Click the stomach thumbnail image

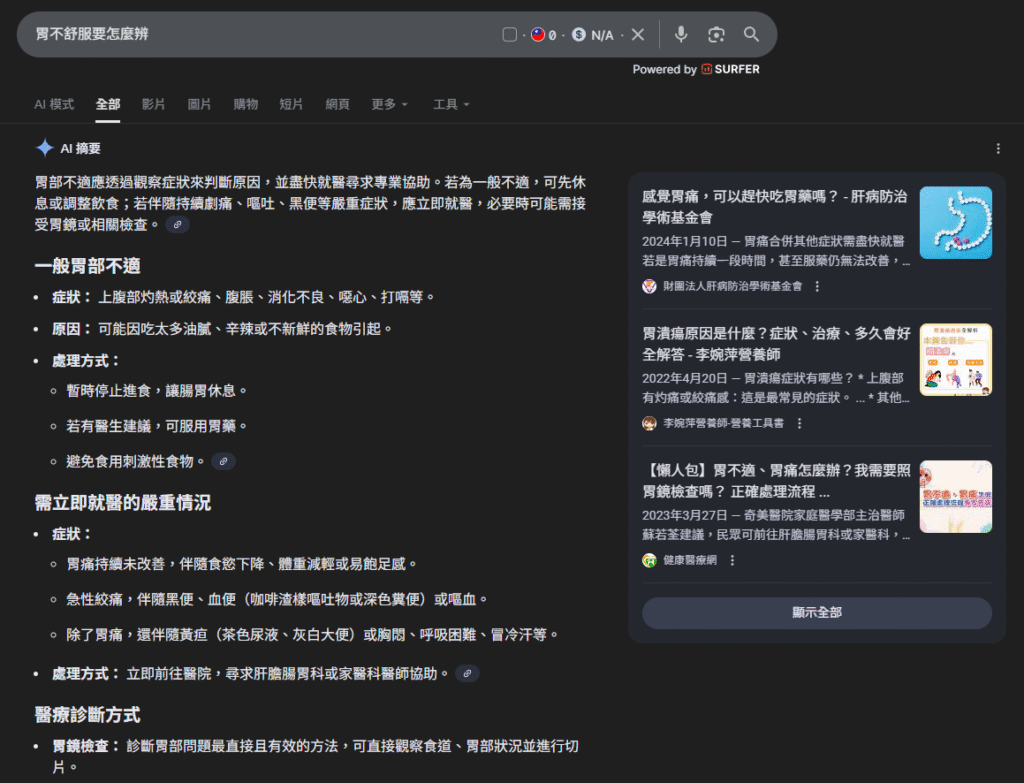coord(955,222)
